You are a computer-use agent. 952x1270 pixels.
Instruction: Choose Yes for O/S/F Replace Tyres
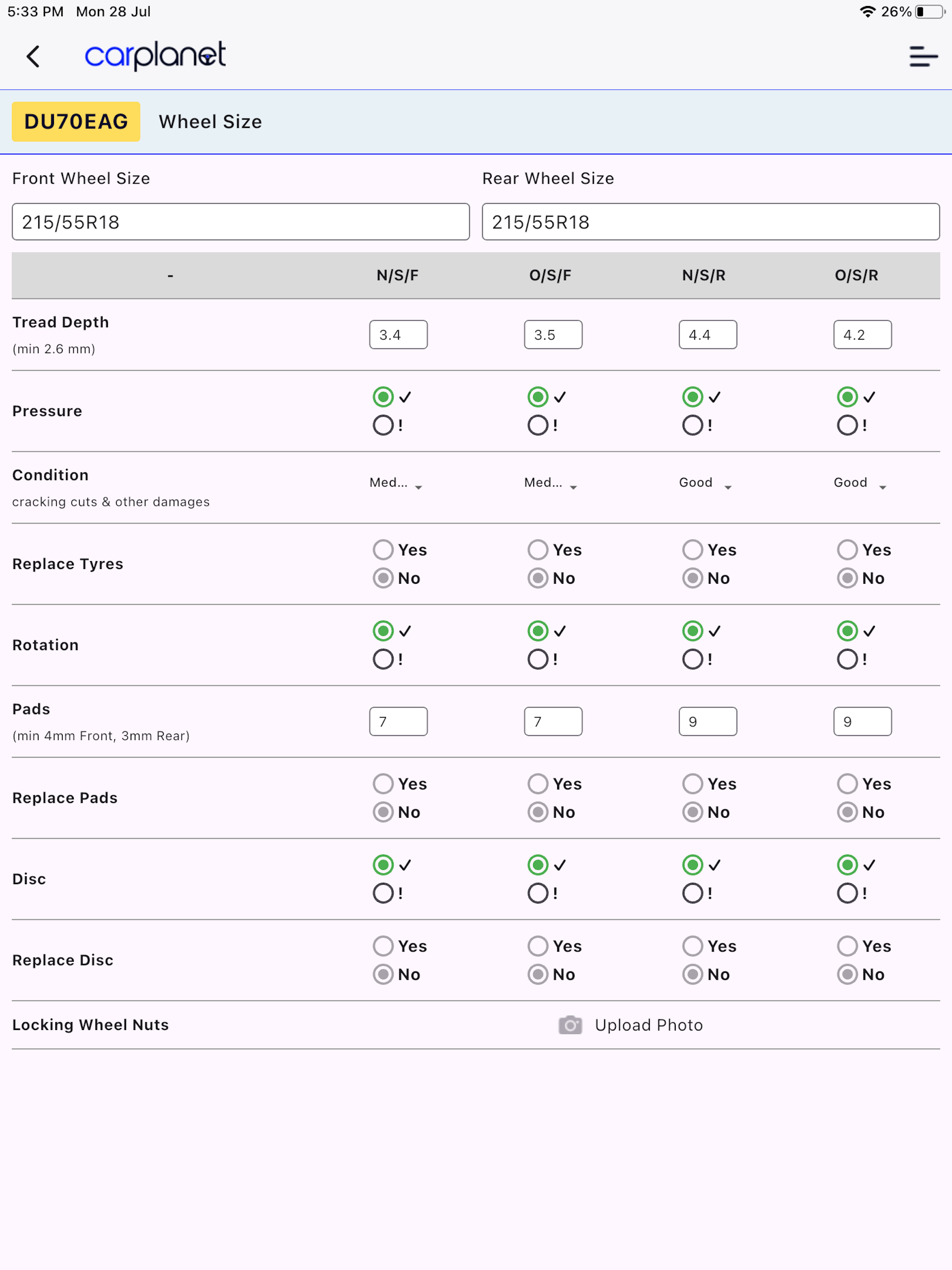(538, 550)
